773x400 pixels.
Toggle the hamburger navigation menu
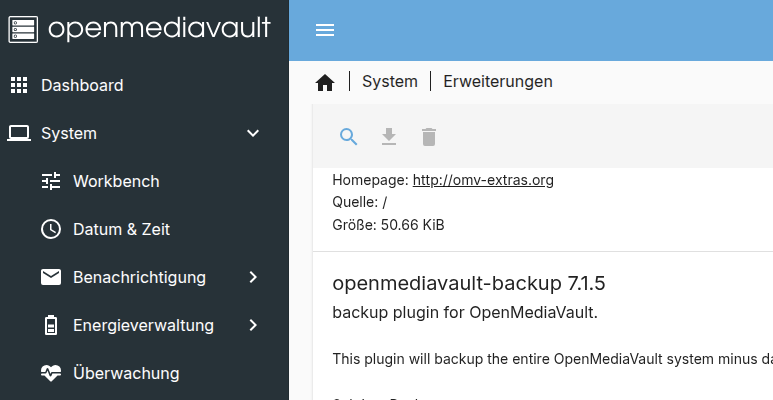coord(325,30)
